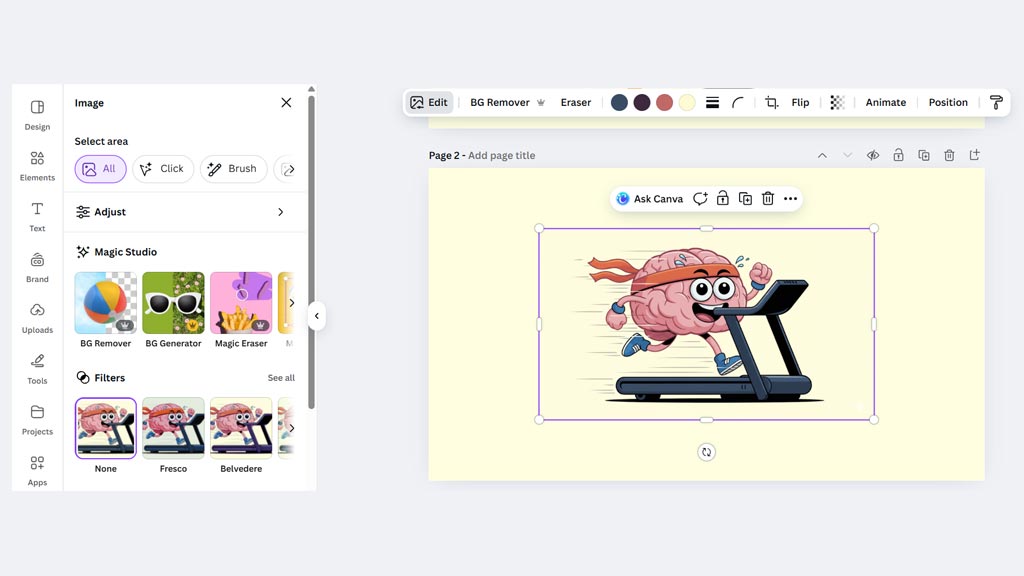The image size is (1024, 576).
Task: Select the All area option
Action: point(100,168)
